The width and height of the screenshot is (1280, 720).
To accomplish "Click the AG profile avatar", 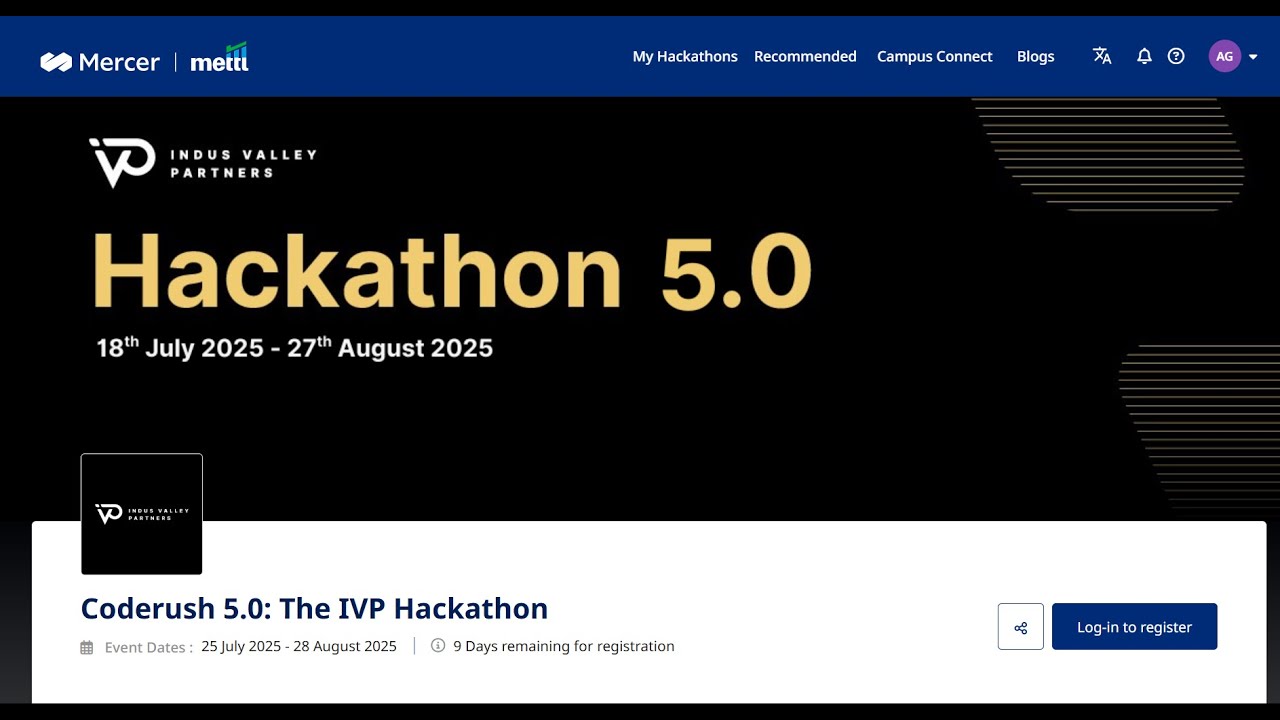I will (1224, 56).
